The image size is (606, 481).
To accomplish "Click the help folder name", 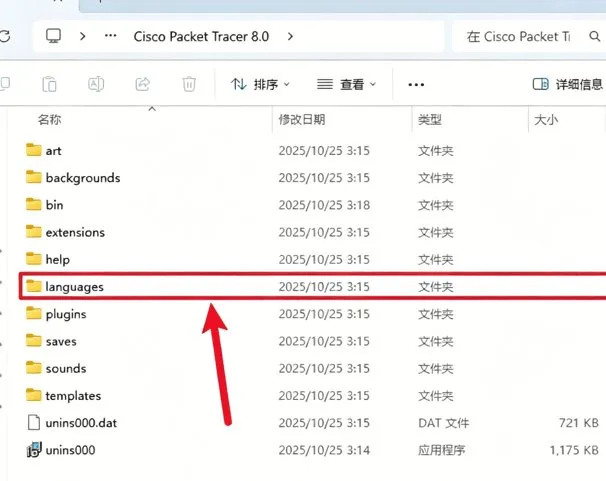I will [58, 259].
